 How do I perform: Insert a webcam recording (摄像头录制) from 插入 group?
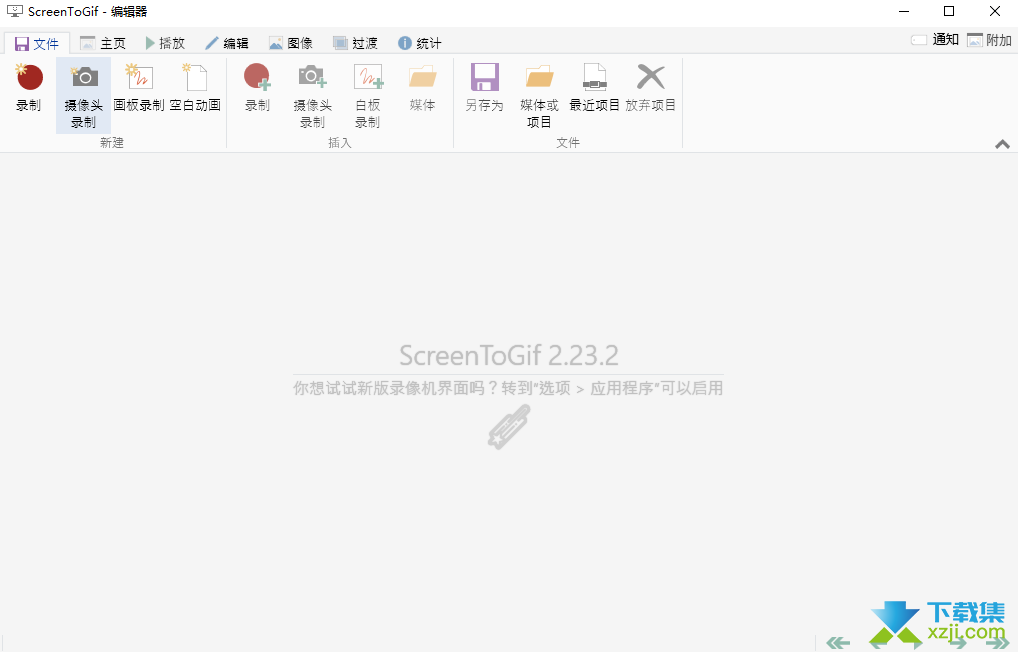[x=312, y=95]
